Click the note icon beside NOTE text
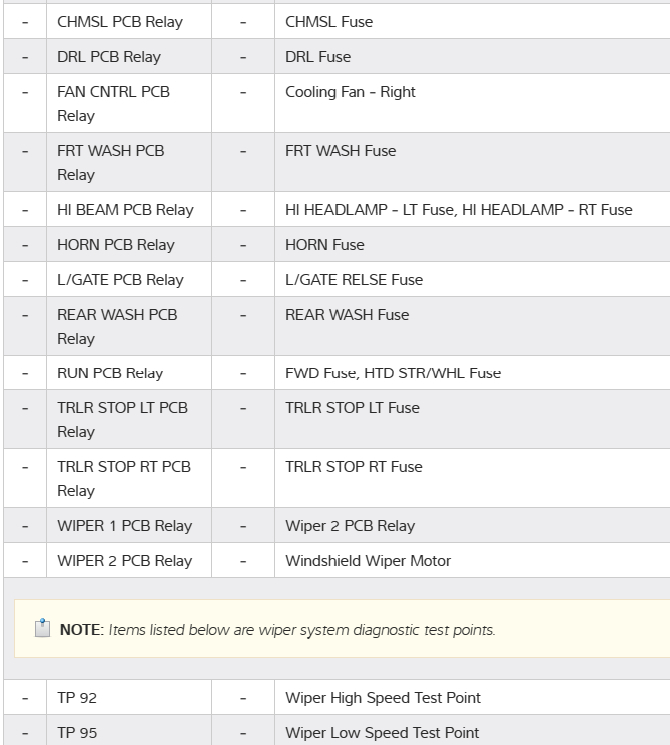Viewport: 670px width, 745px height. [x=41, y=630]
